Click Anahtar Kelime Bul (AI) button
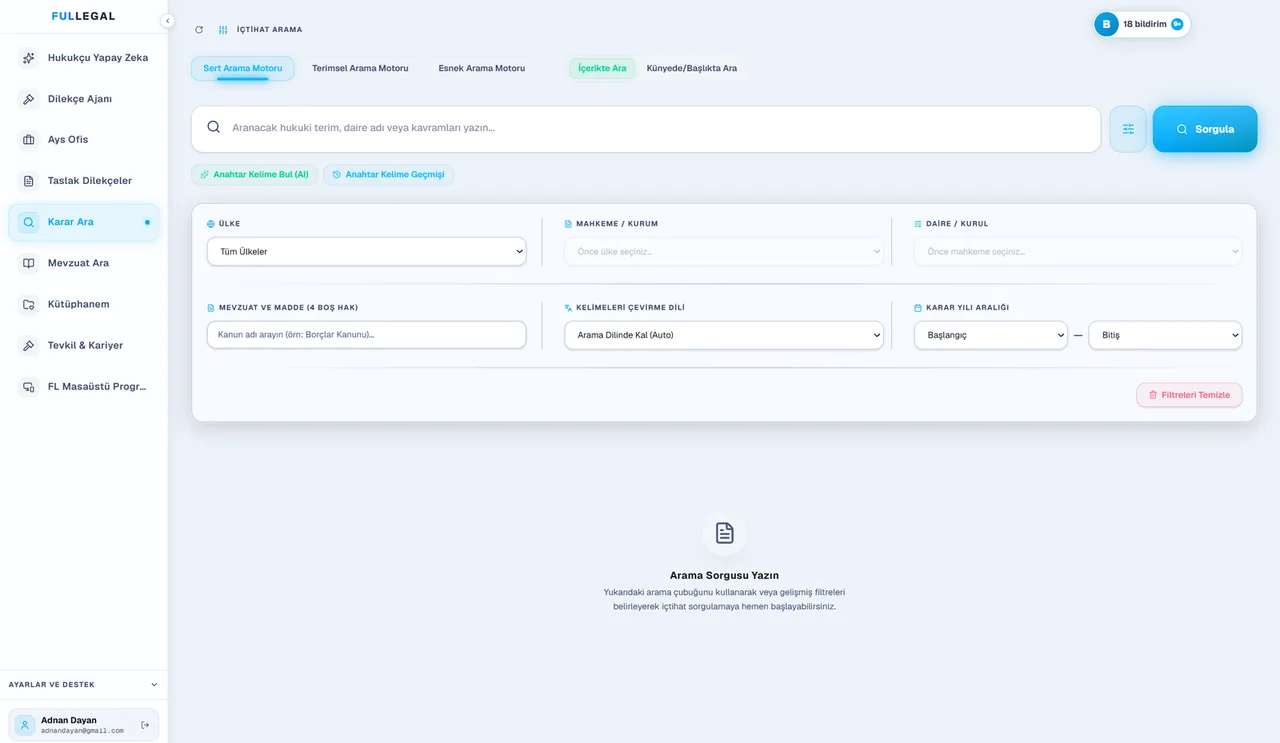 [254, 175]
